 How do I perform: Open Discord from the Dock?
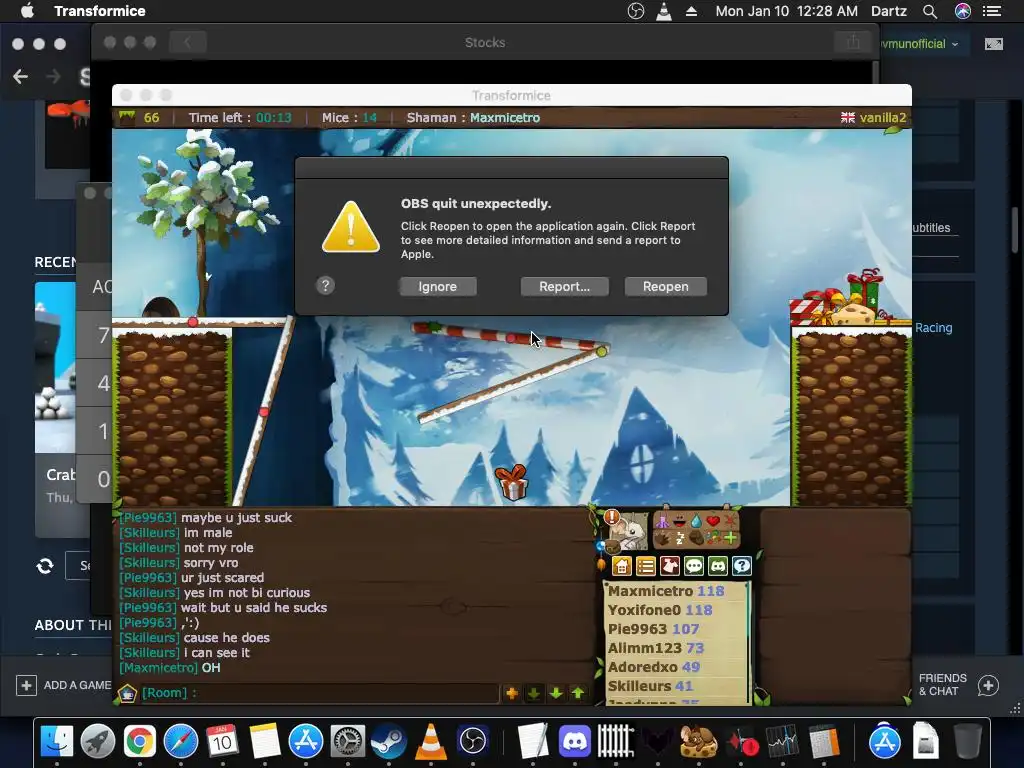[x=575, y=741]
